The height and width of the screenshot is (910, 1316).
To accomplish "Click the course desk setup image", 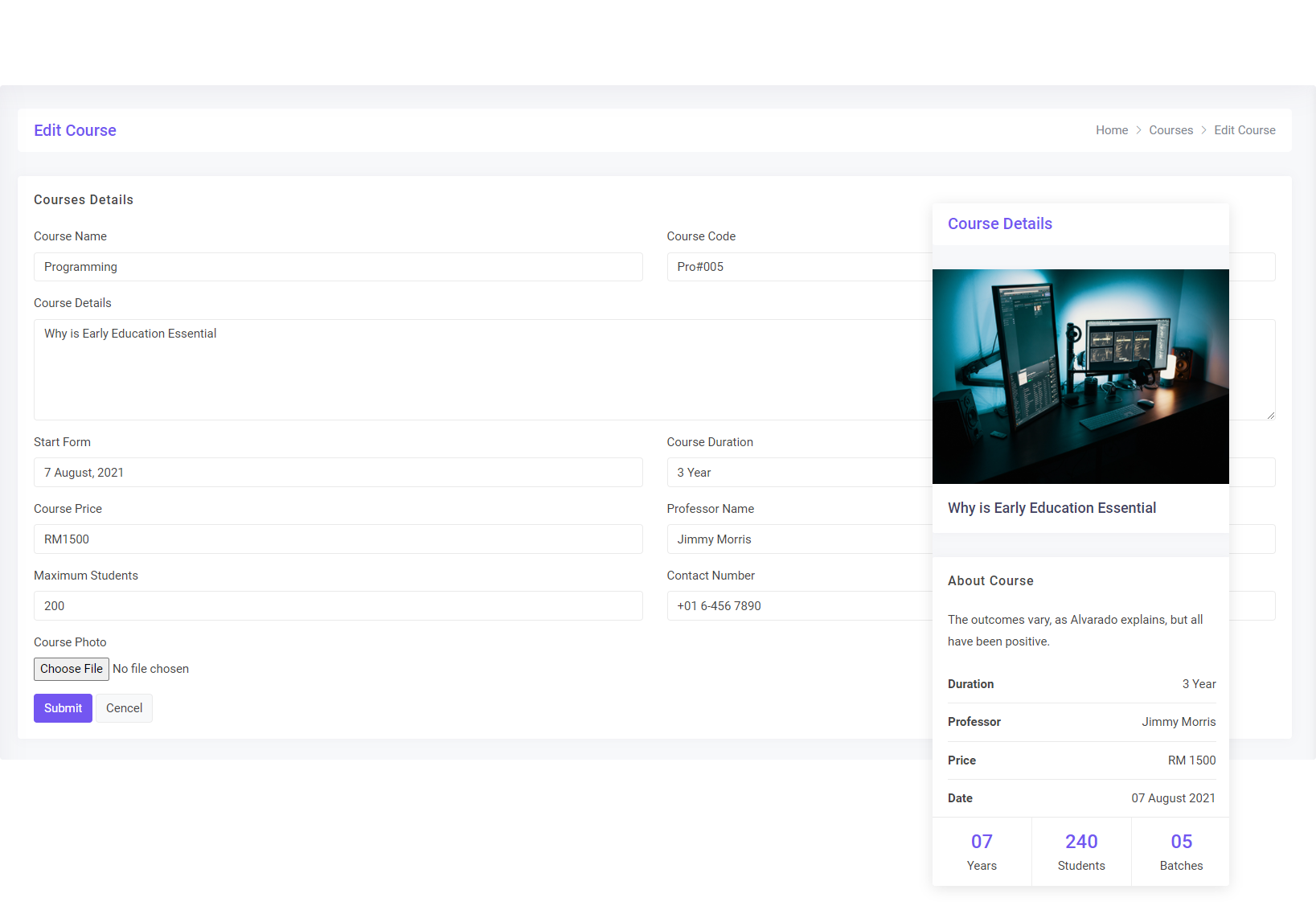I will pos(1080,376).
